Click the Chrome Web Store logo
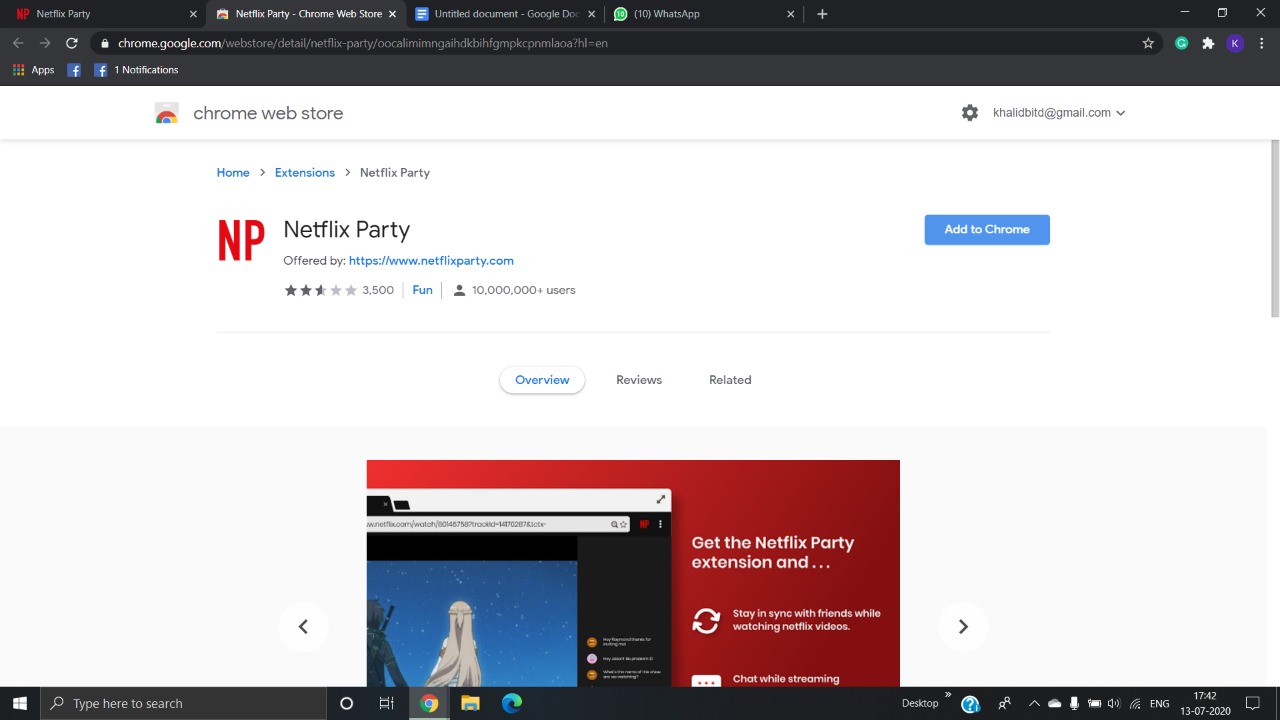This screenshot has width=1280, height=720. [x=167, y=113]
